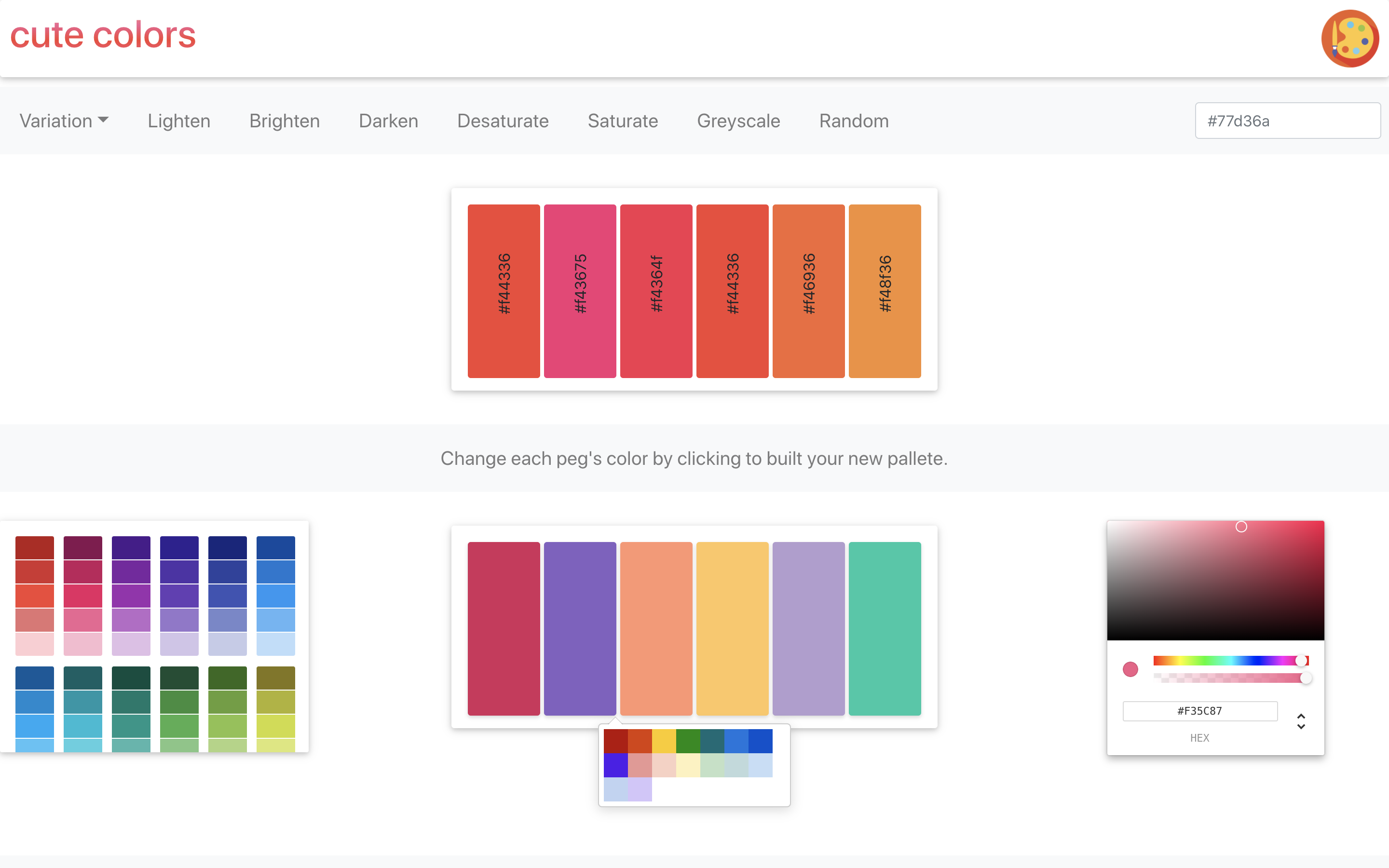Click the Random button
The image size is (1389, 868).
click(x=854, y=121)
